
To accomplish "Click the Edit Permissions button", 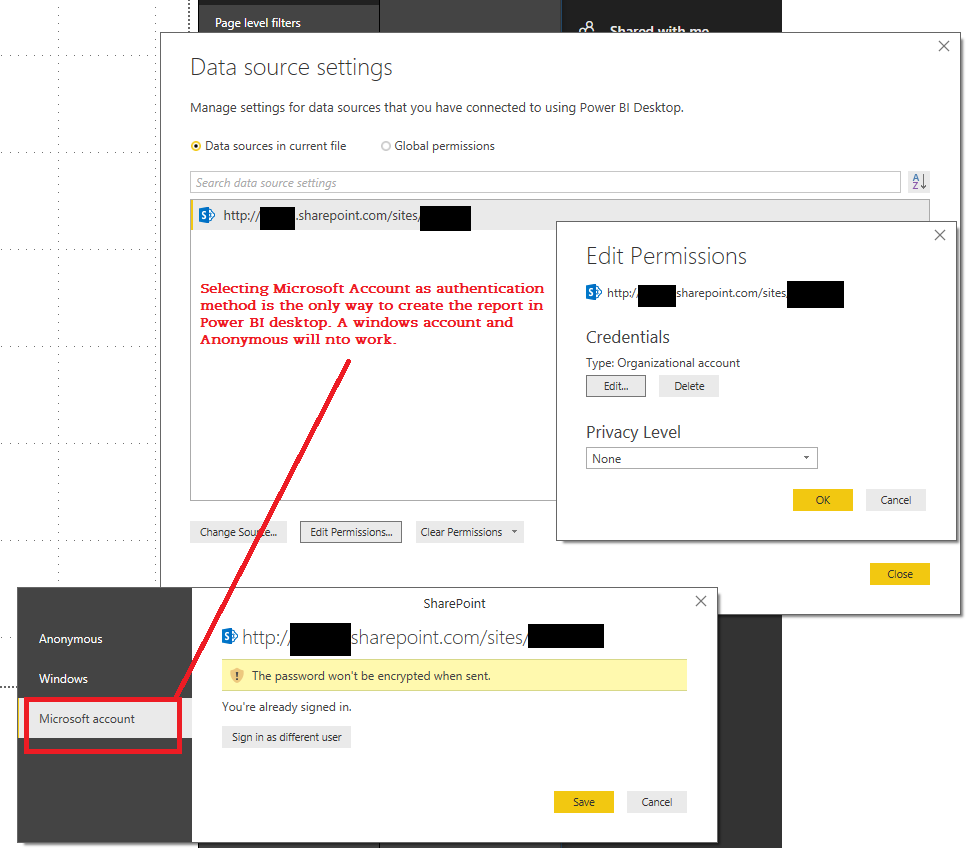I will click(351, 532).
